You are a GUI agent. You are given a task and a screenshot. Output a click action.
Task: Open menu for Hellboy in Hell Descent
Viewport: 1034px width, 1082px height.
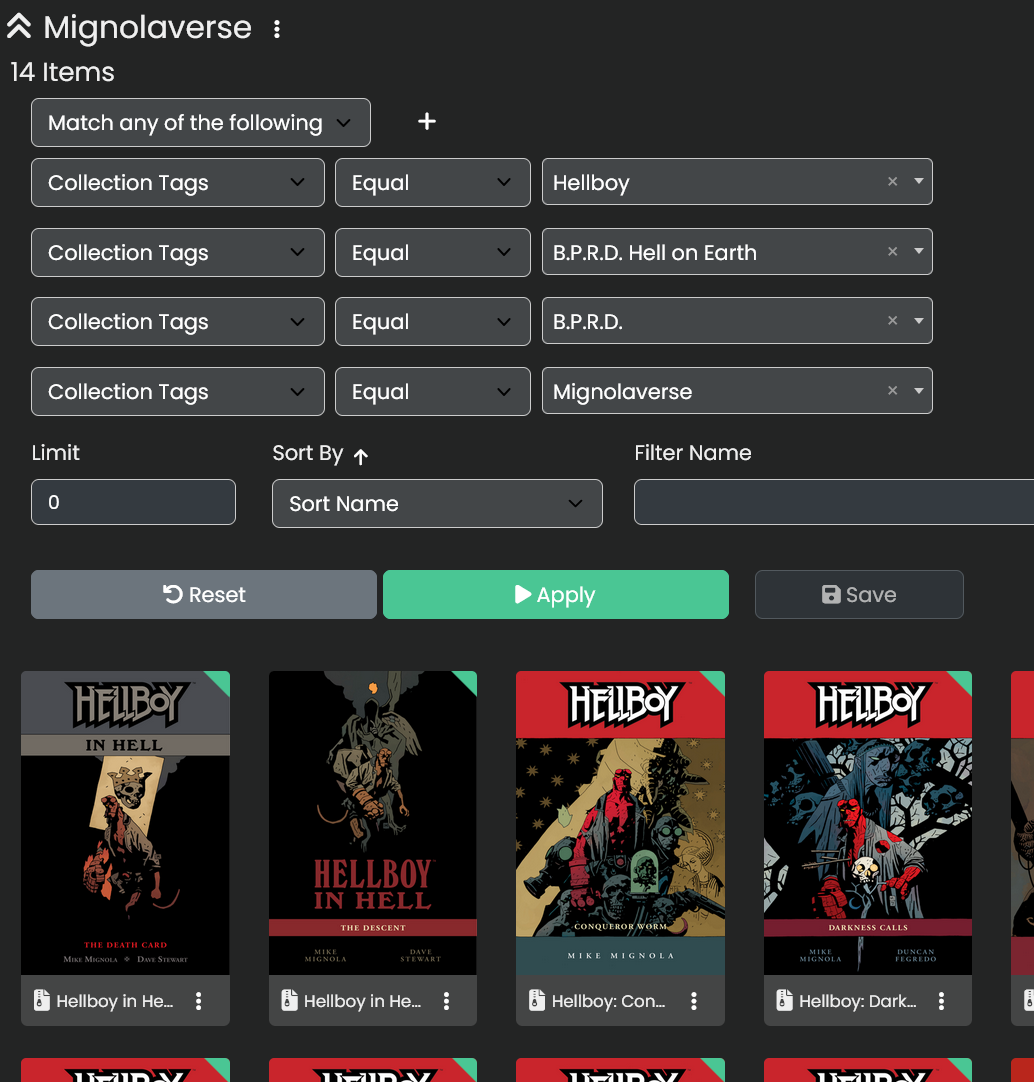coord(447,1001)
